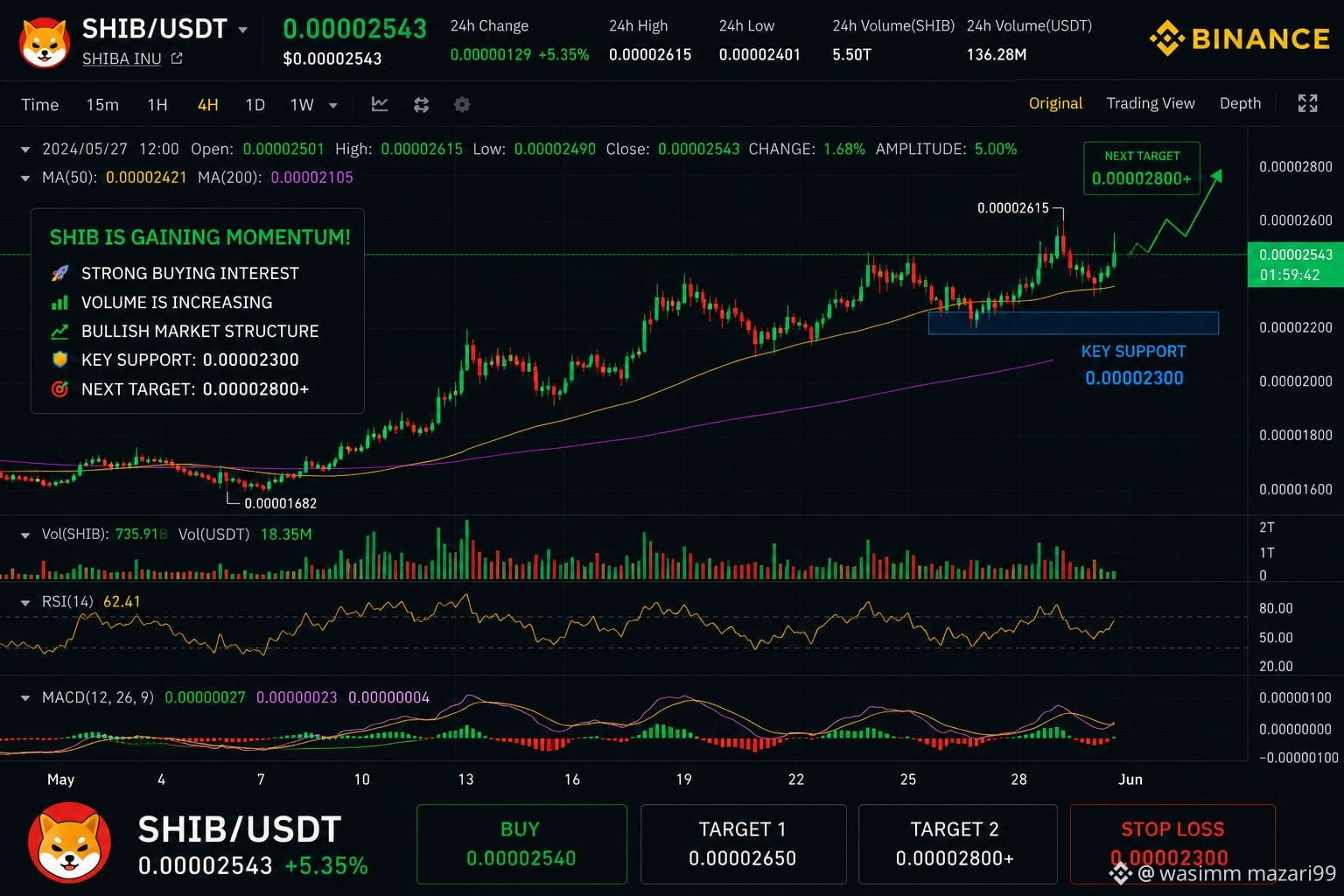
Task: Click the Jun label on the date axis
Action: point(1130,779)
